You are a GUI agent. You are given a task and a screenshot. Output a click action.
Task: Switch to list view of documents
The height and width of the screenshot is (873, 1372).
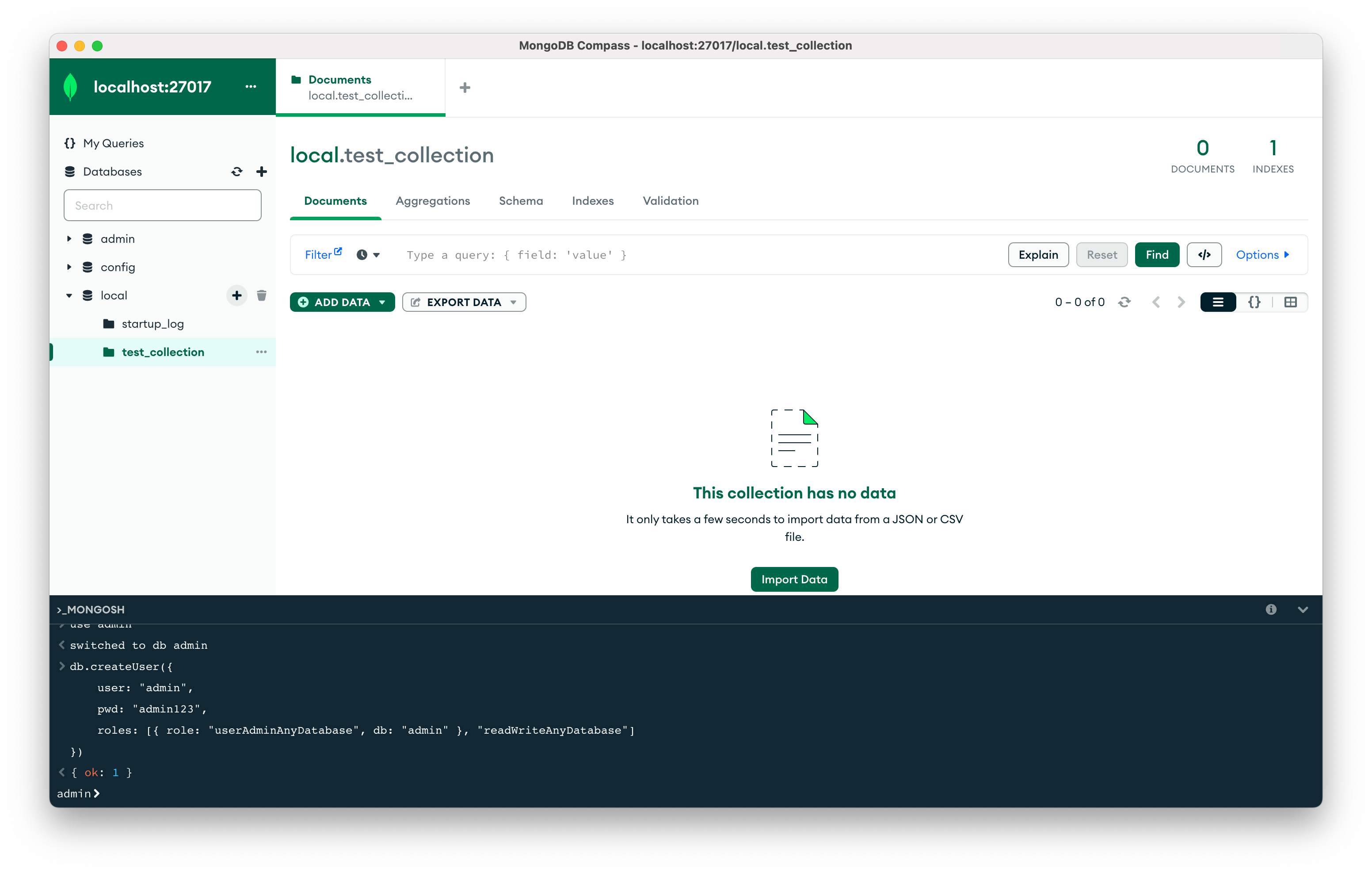pos(1218,302)
